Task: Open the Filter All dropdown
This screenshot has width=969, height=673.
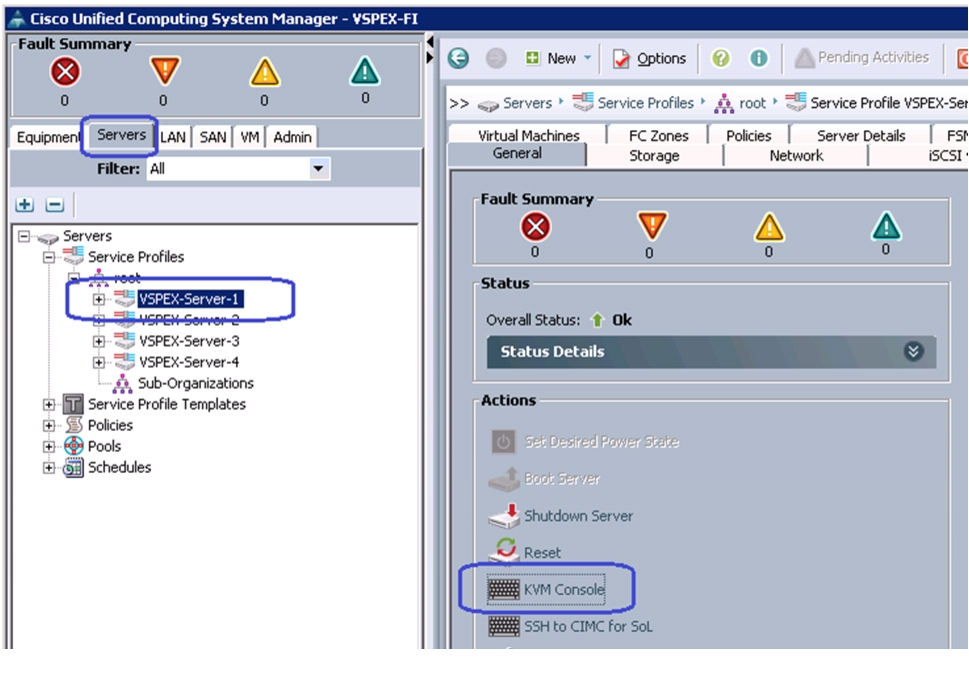Action: (x=318, y=169)
